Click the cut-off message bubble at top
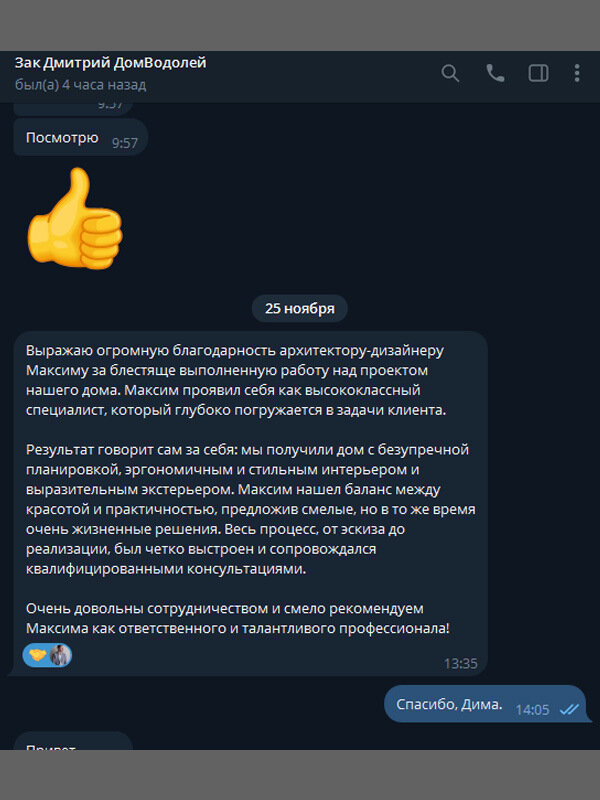The image size is (600, 800). click(73, 108)
